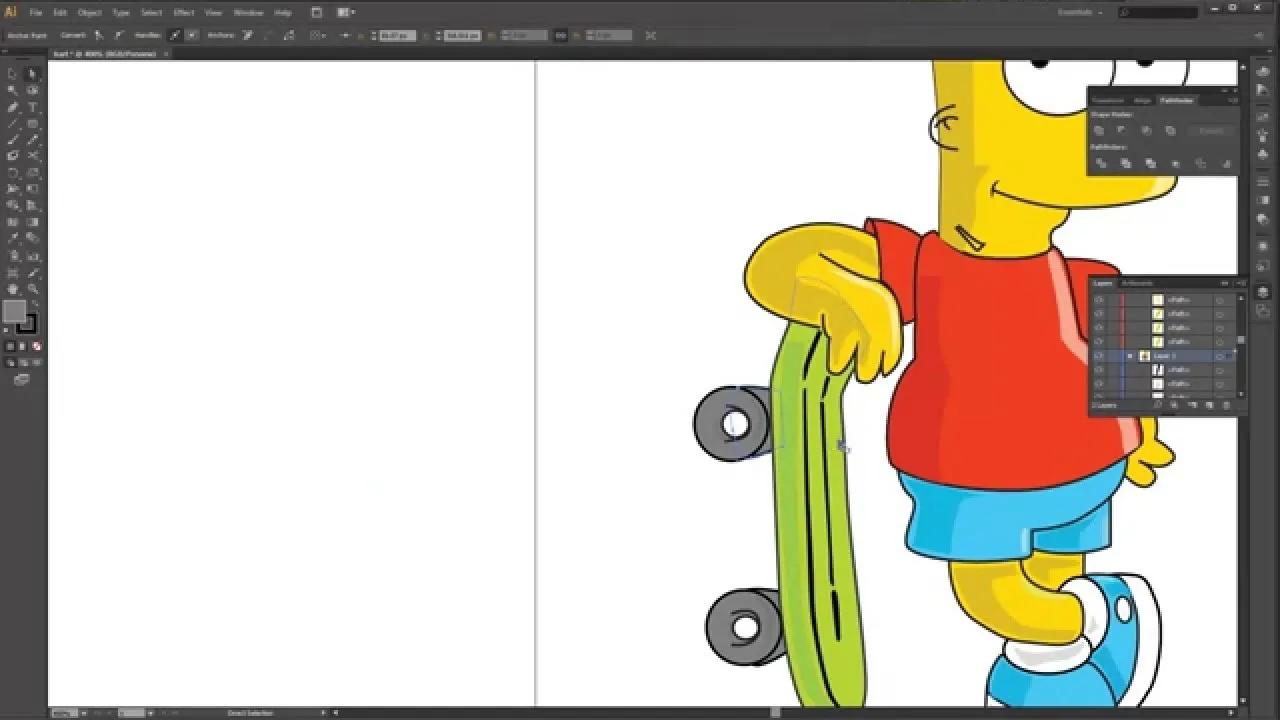The width and height of the screenshot is (1280, 720).
Task: Click the Layers panel vertical scrollbar thumb
Action: pos(1241,338)
